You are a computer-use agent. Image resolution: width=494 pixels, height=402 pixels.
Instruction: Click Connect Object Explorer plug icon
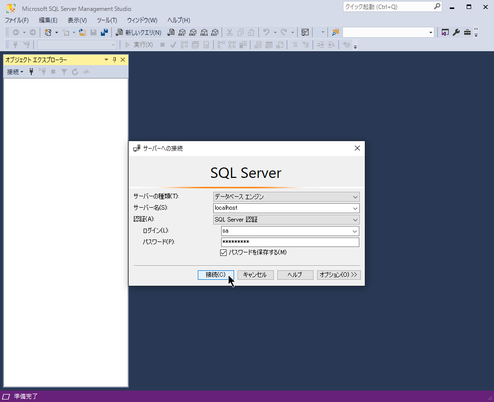tap(31, 72)
